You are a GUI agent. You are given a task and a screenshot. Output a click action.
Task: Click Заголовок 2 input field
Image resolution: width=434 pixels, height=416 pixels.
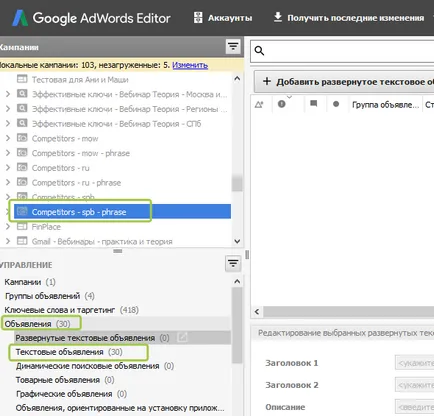pos(414,385)
